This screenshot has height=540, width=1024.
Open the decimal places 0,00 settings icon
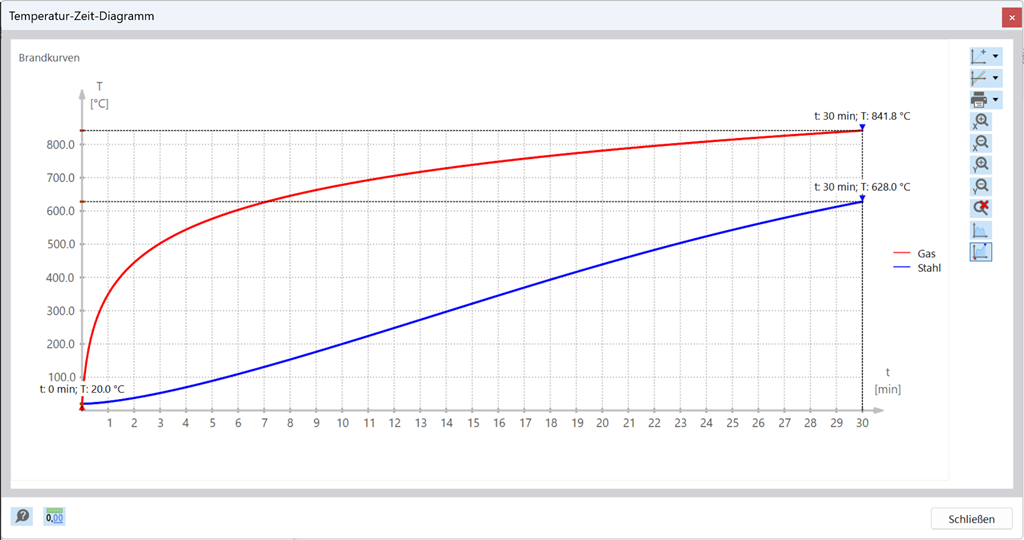tap(54, 516)
